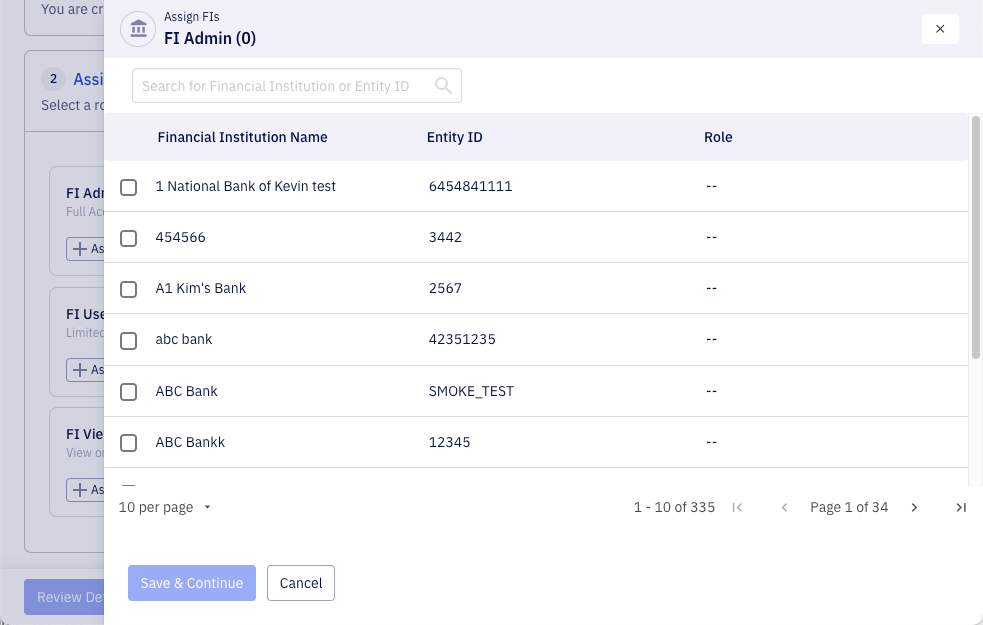Screen dimensions: 983x625
Task: Click the Review button at the bottom left
Action: point(62,597)
